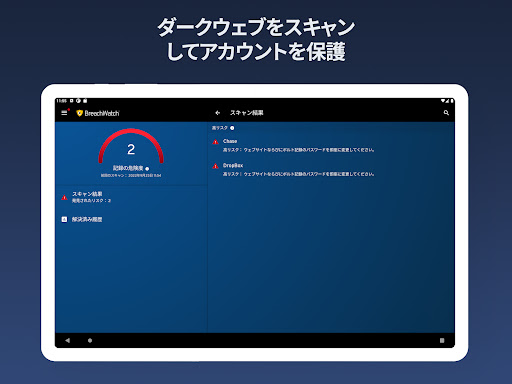Click the BreachWatch title text
The height and width of the screenshot is (384, 512).
(x=102, y=113)
